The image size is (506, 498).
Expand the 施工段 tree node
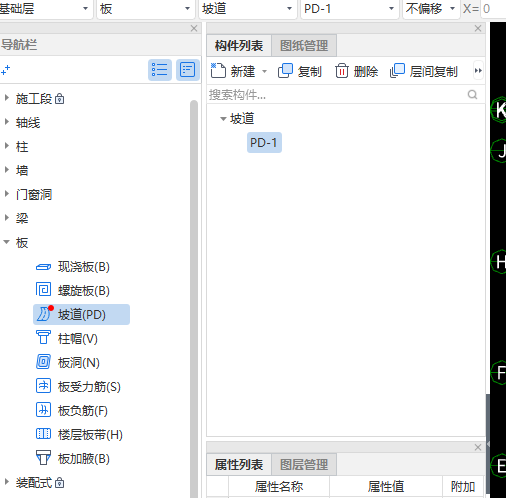(x=6, y=98)
